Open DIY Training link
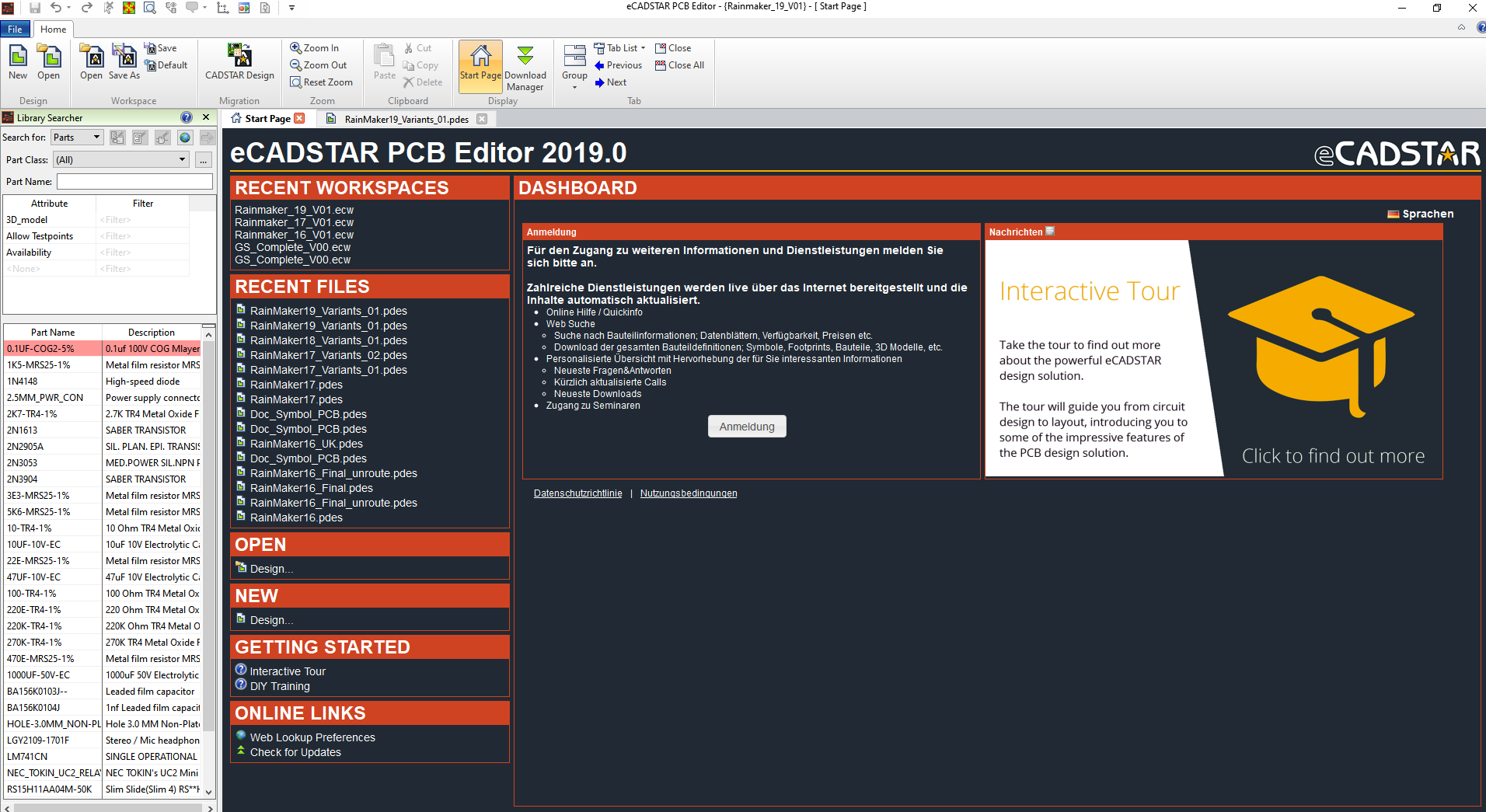 [x=280, y=686]
